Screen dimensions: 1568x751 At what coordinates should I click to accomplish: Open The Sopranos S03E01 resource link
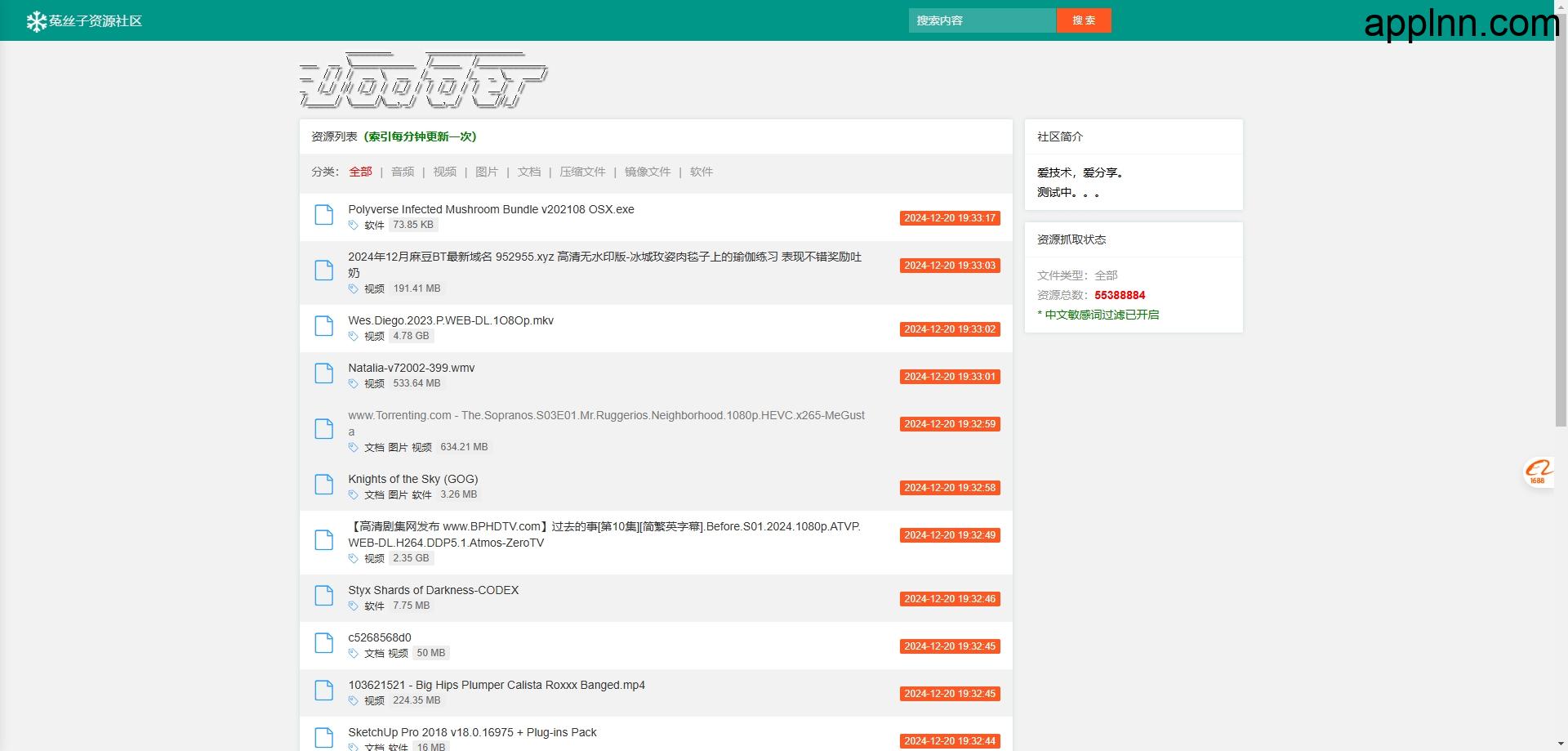[606, 416]
